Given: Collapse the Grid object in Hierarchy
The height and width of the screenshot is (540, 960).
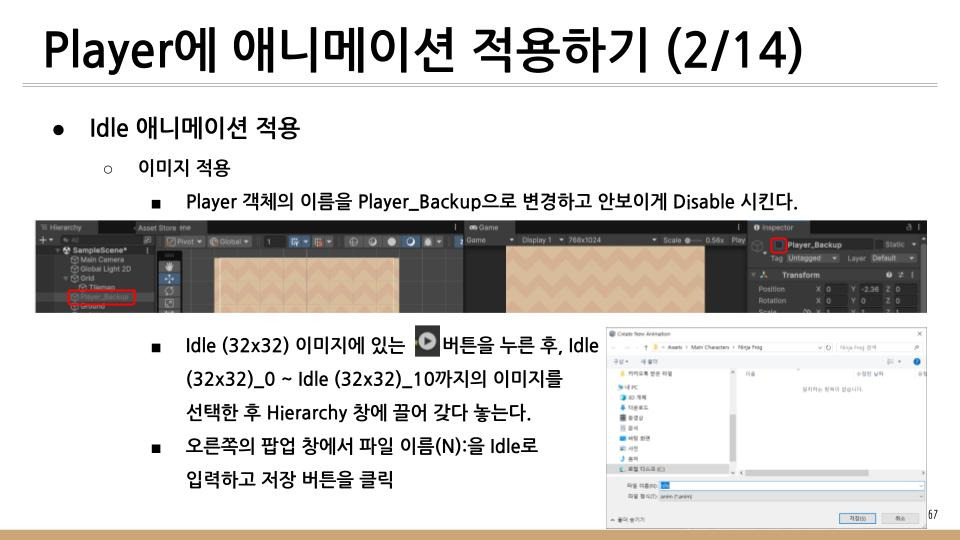Looking at the screenshot, I should pyautogui.click(x=66, y=278).
